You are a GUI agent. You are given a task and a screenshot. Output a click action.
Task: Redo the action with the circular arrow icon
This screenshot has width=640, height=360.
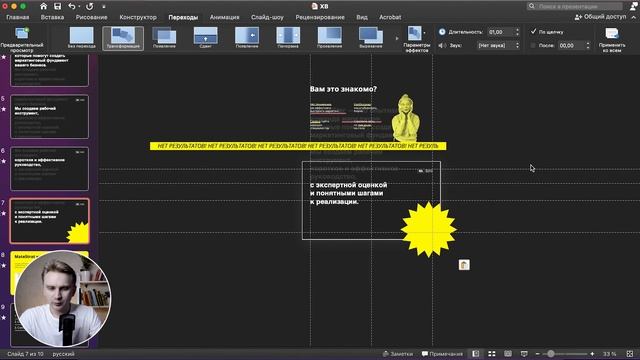coord(89,6)
